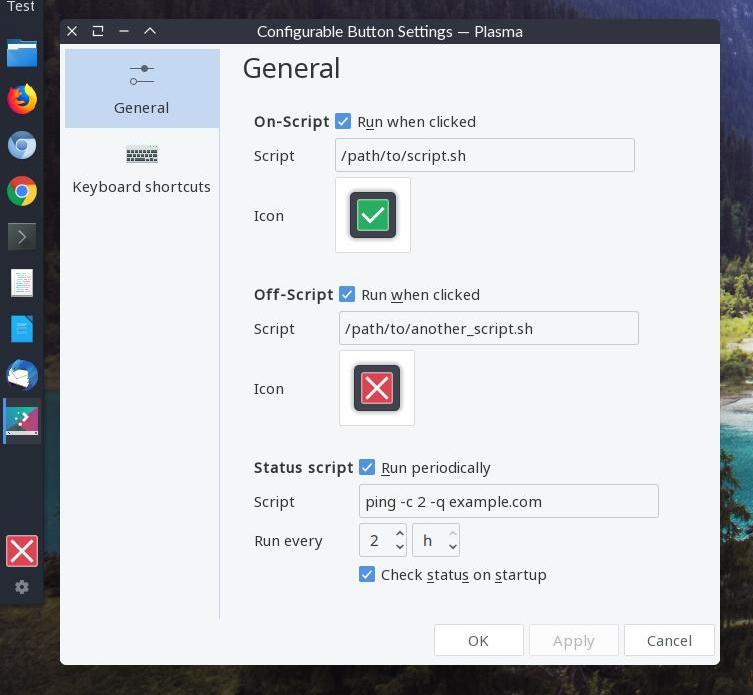Open the General settings page
The image size is (753, 695).
point(142,88)
